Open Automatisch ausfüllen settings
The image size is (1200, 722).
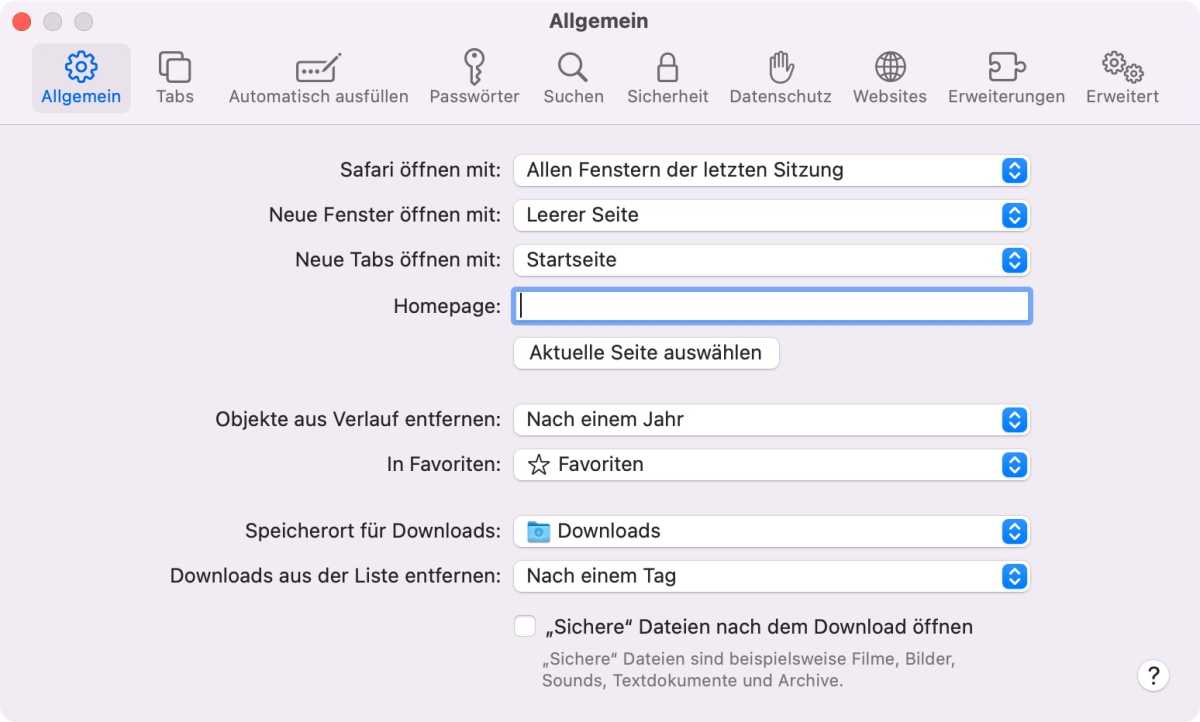318,78
